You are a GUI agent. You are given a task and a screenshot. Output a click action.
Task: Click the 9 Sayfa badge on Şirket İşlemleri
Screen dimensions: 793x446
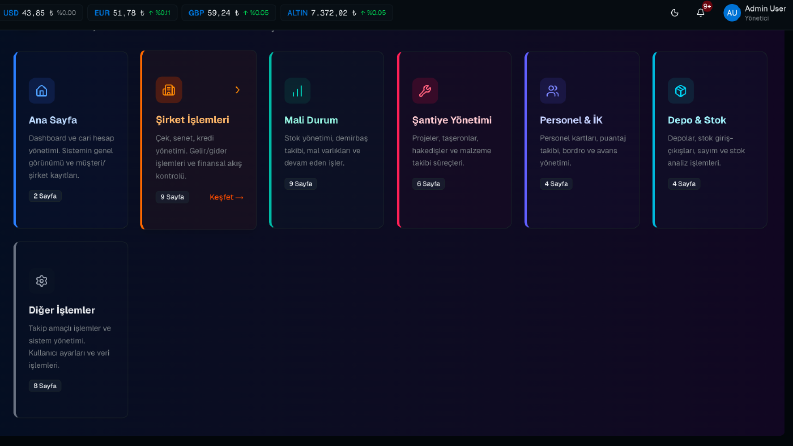pos(172,197)
